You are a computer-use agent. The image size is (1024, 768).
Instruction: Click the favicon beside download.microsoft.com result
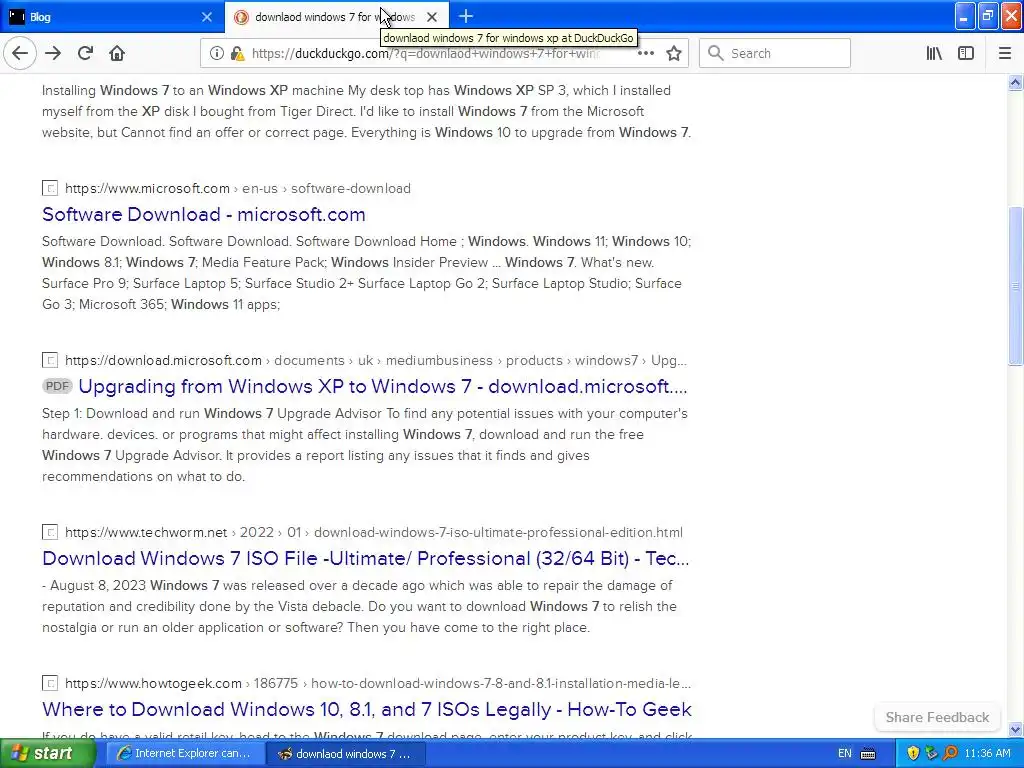coord(50,360)
